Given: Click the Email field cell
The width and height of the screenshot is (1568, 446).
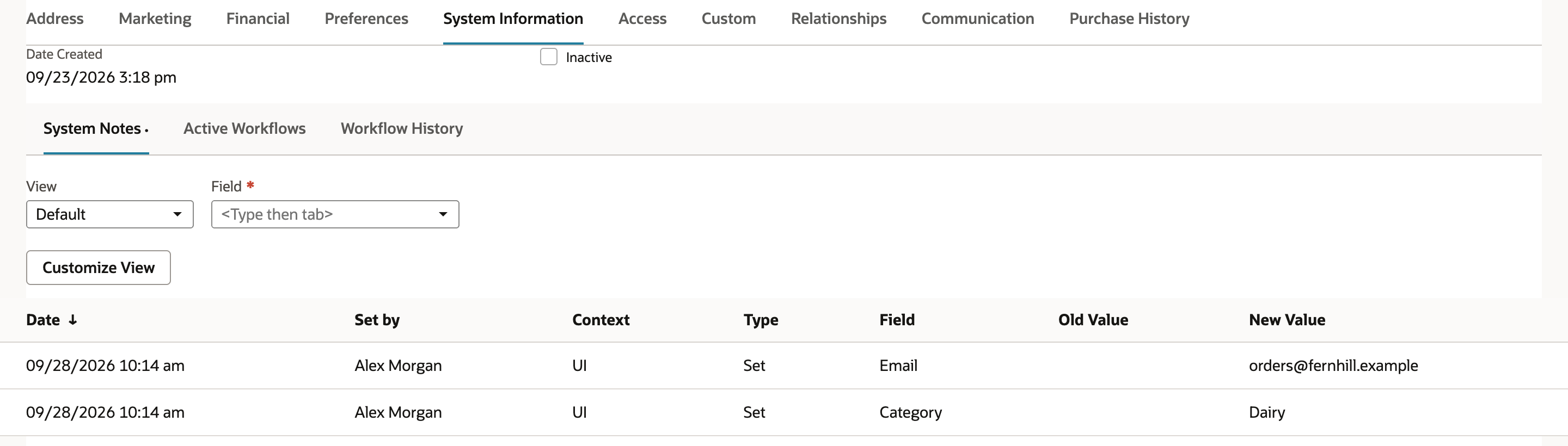Looking at the screenshot, I should click(898, 366).
